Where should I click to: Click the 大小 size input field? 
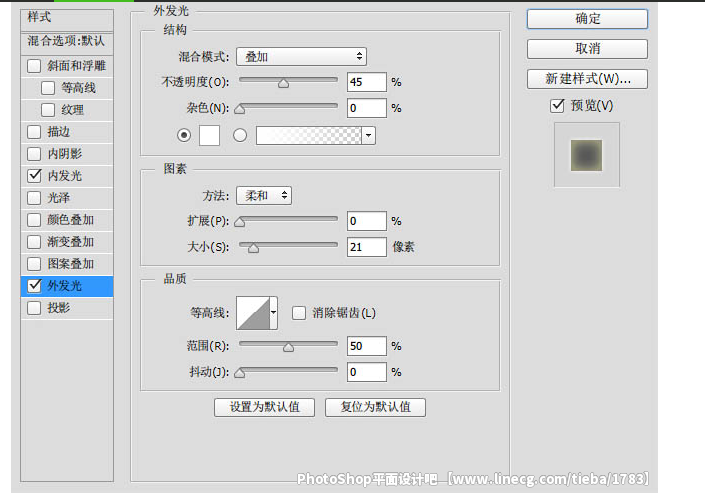point(366,246)
